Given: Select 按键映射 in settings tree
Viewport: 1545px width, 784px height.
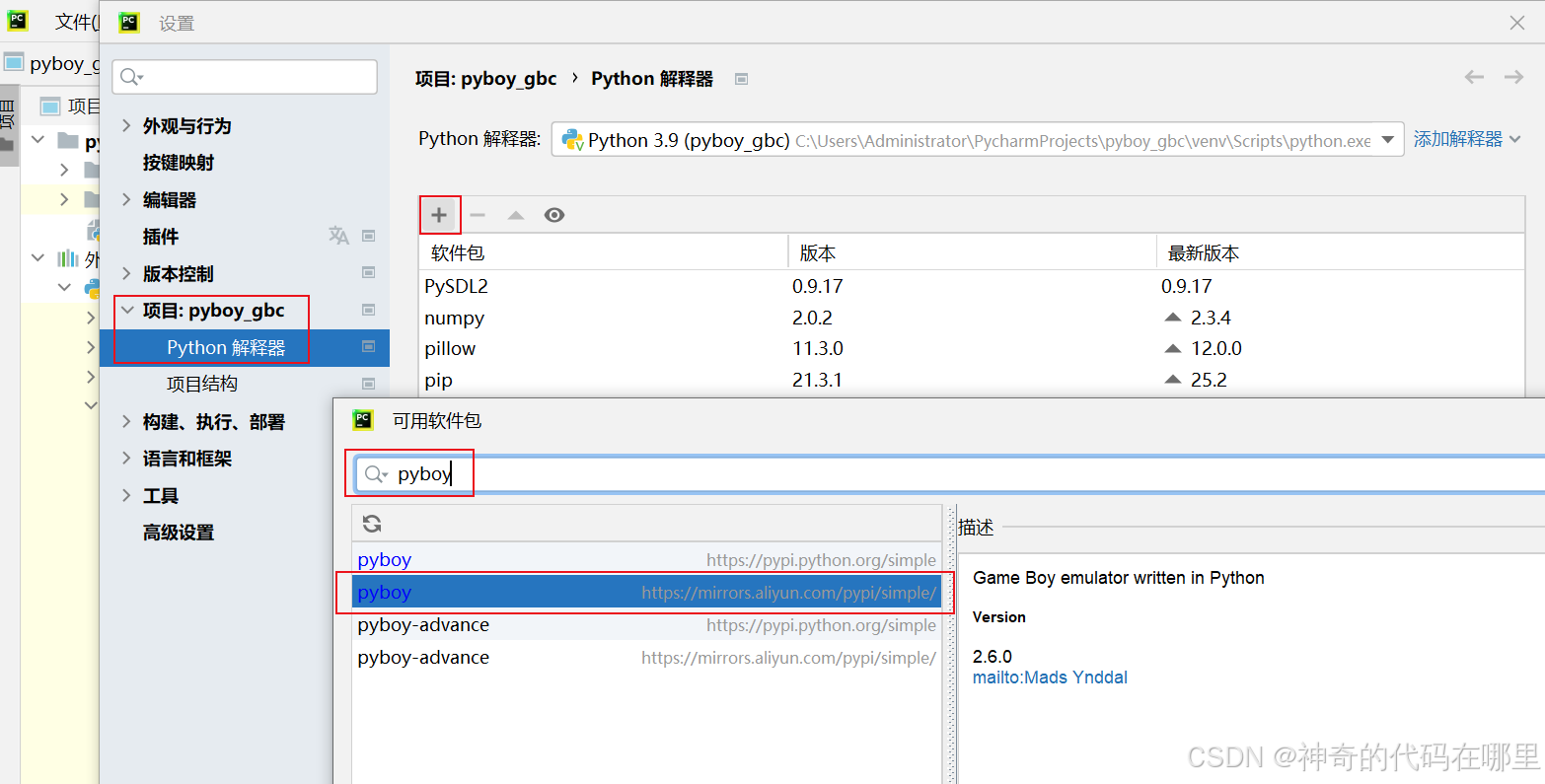Looking at the screenshot, I should 179,163.
